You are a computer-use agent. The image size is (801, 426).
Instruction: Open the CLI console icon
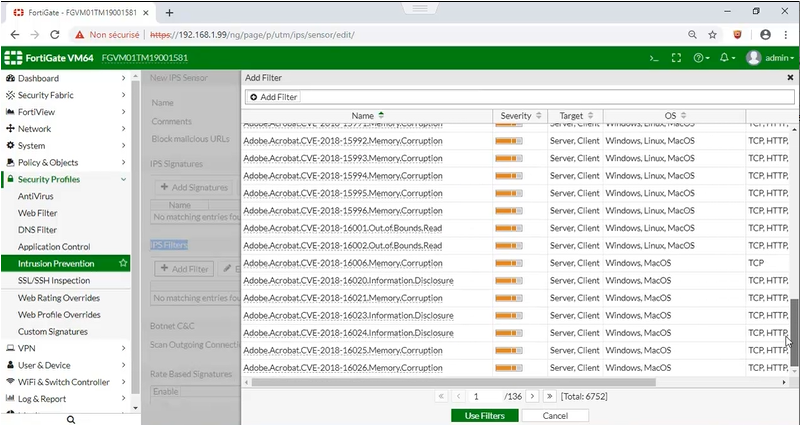pos(654,58)
